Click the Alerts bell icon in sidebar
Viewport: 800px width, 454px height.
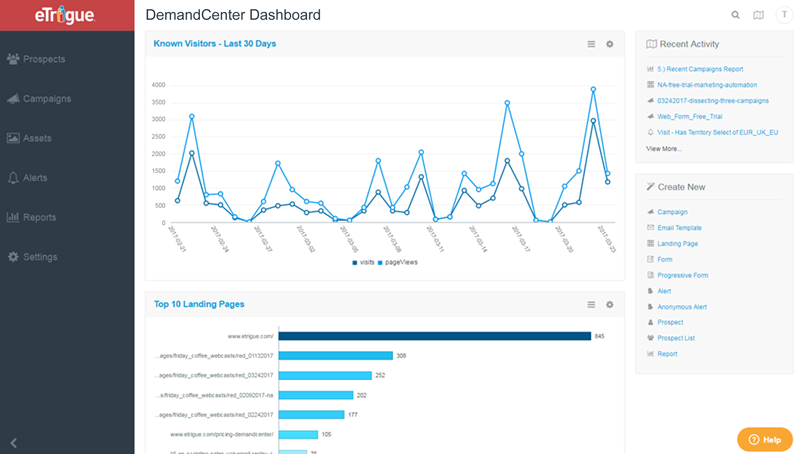(x=13, y=178)
